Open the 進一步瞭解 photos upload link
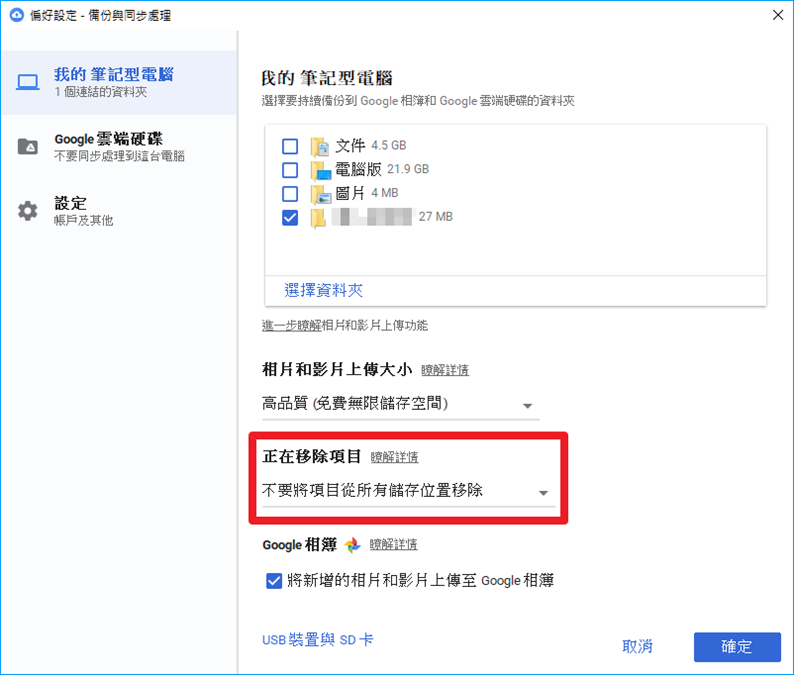This screenshot has height=675, width=794. pos(292,326)
